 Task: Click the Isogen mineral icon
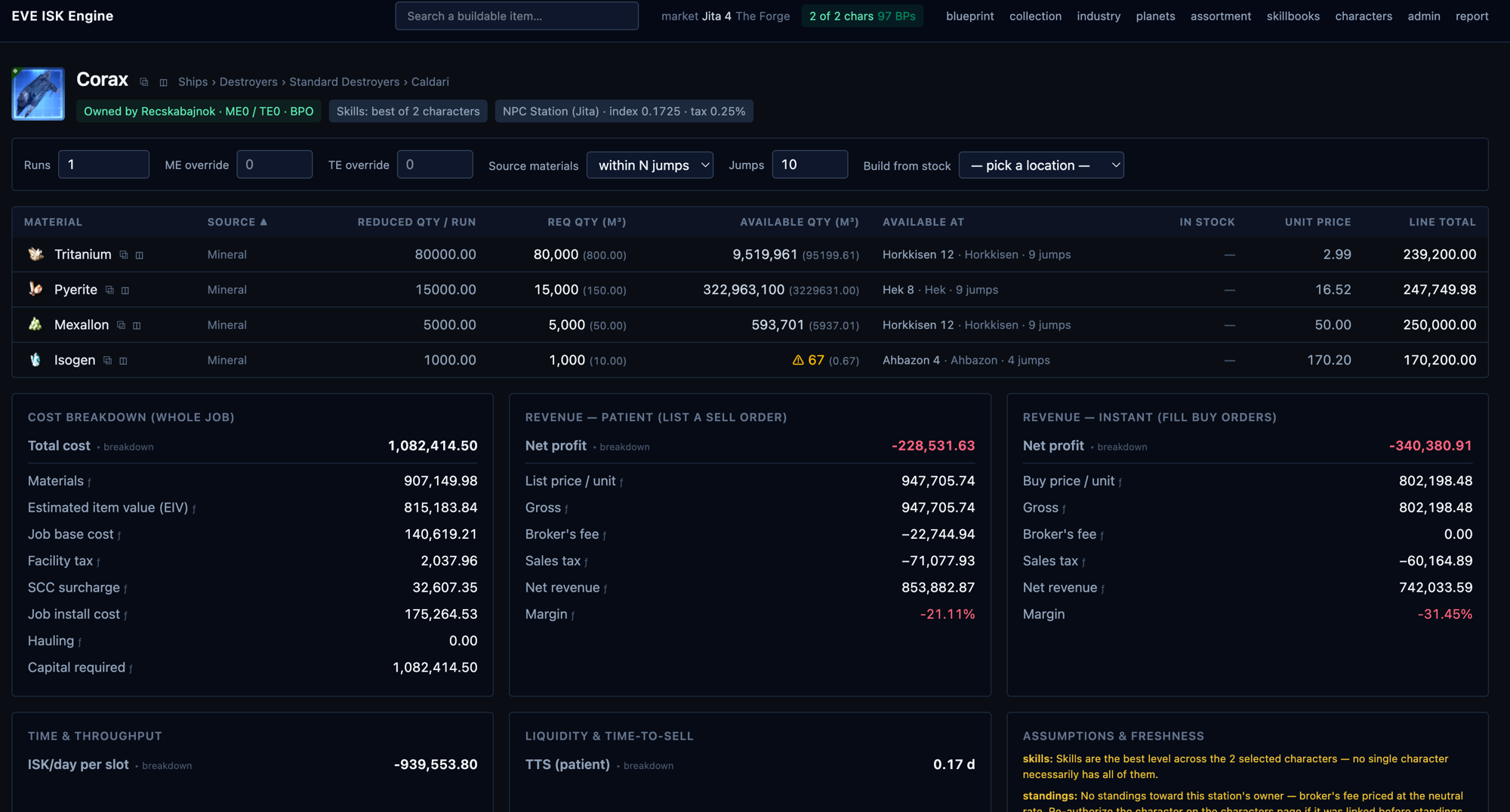35,360
